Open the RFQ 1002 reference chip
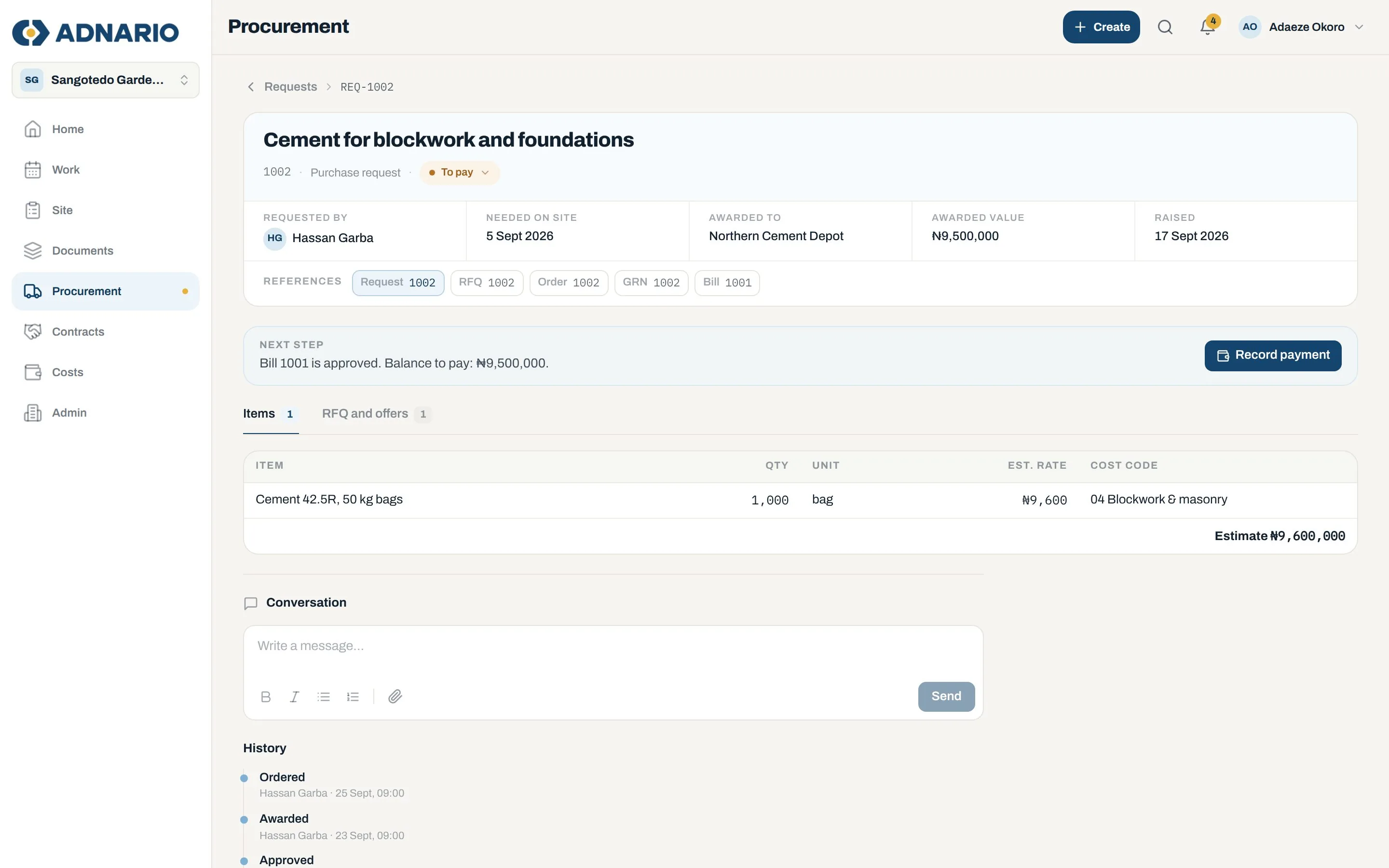 487,283
